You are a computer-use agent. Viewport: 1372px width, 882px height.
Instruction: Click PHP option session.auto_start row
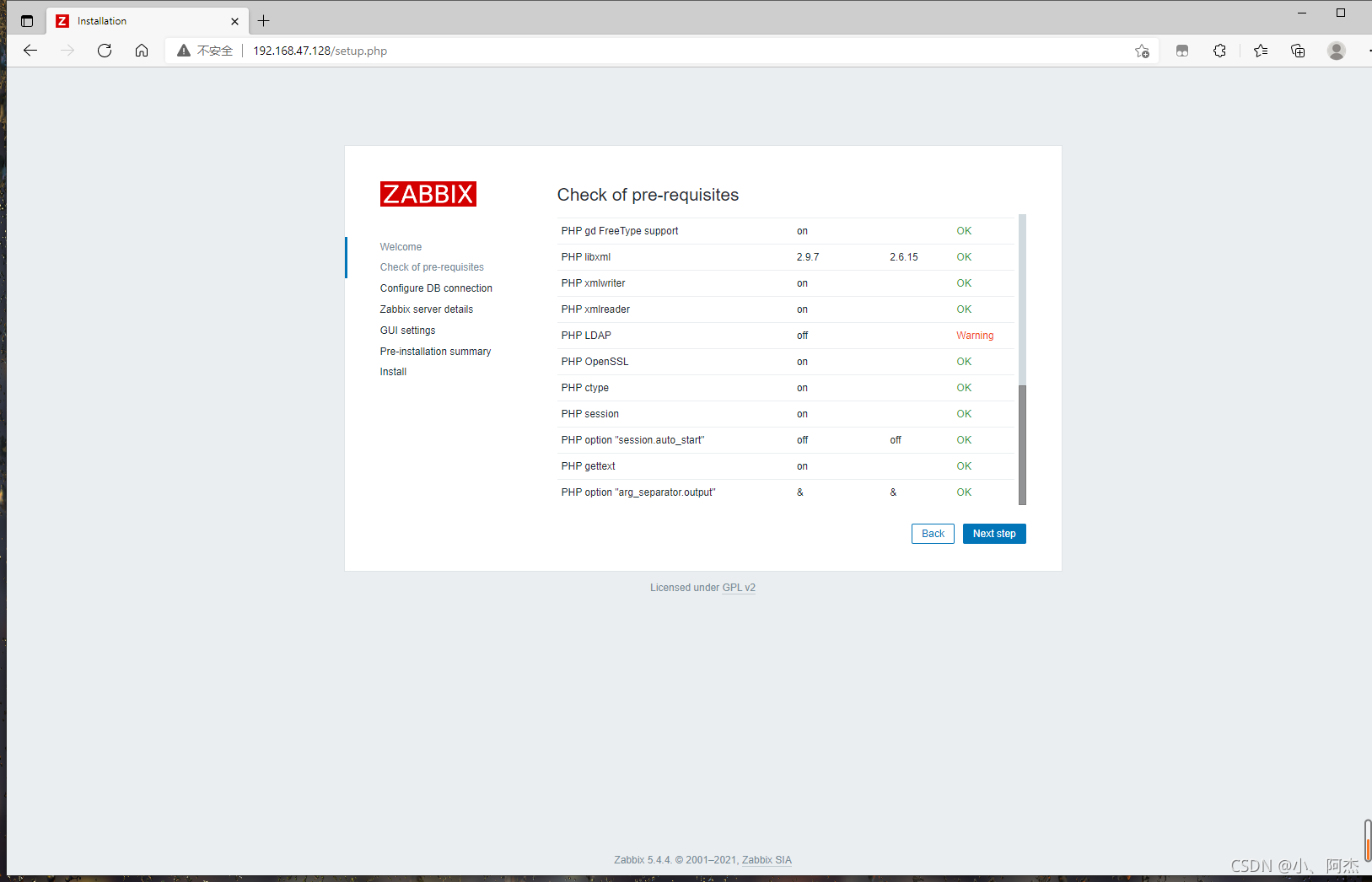pos(786,440)
